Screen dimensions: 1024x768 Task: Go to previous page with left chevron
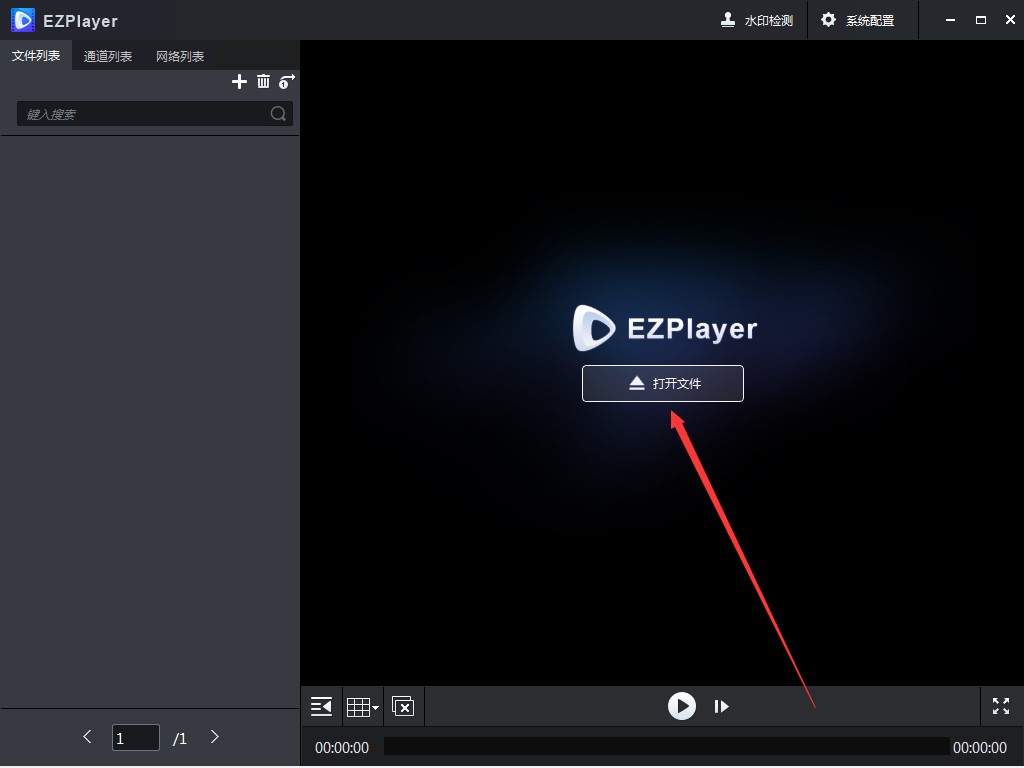coord(87,737)
